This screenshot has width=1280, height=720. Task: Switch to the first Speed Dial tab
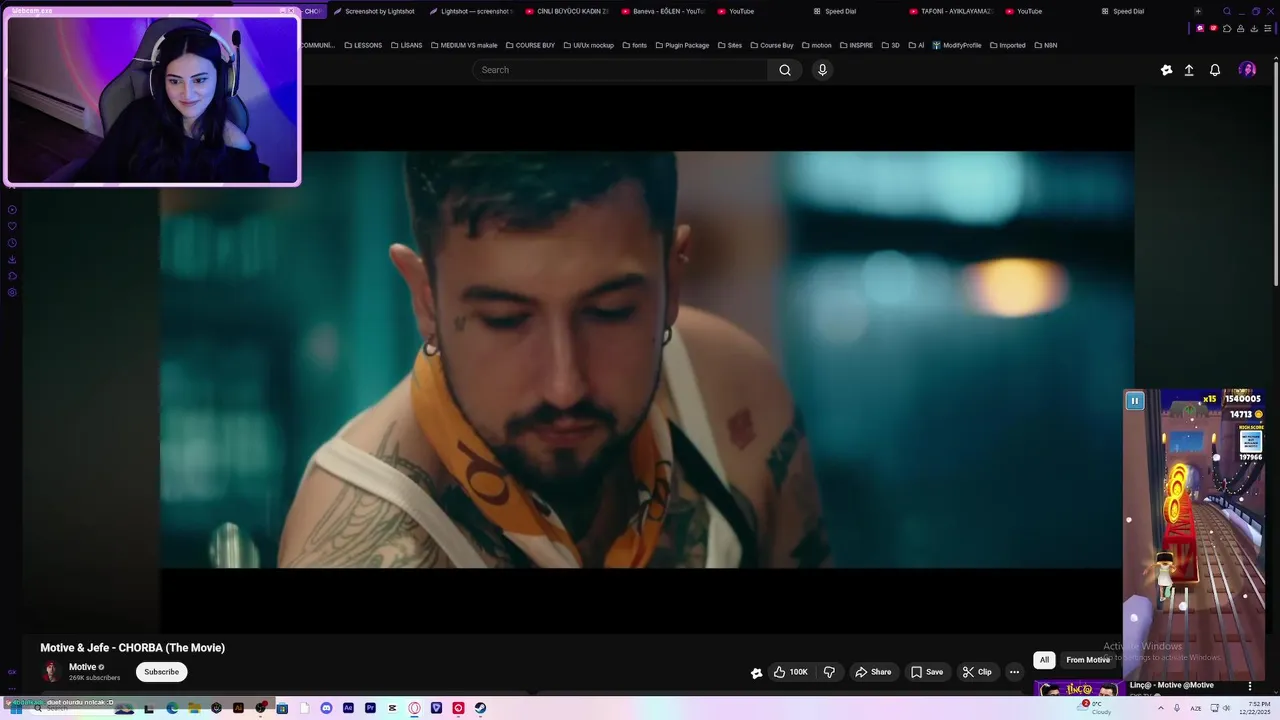point(854,11)
